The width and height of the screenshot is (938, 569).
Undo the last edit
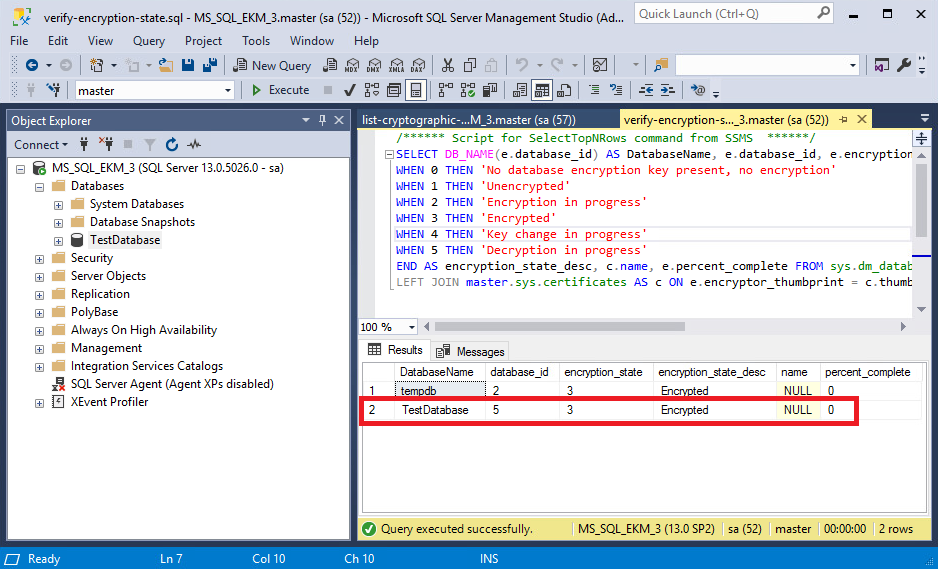[522, 65]
